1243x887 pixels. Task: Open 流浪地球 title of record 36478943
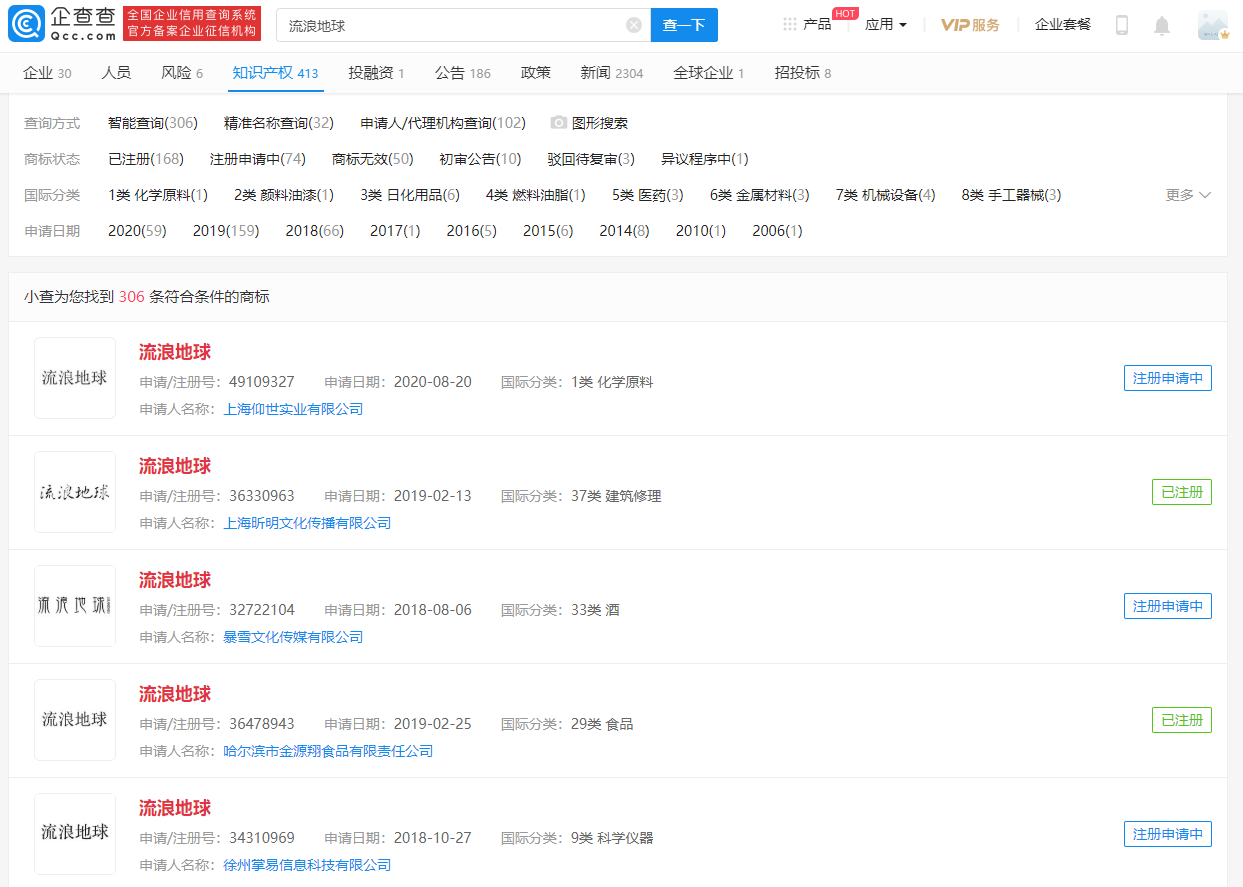175,694
